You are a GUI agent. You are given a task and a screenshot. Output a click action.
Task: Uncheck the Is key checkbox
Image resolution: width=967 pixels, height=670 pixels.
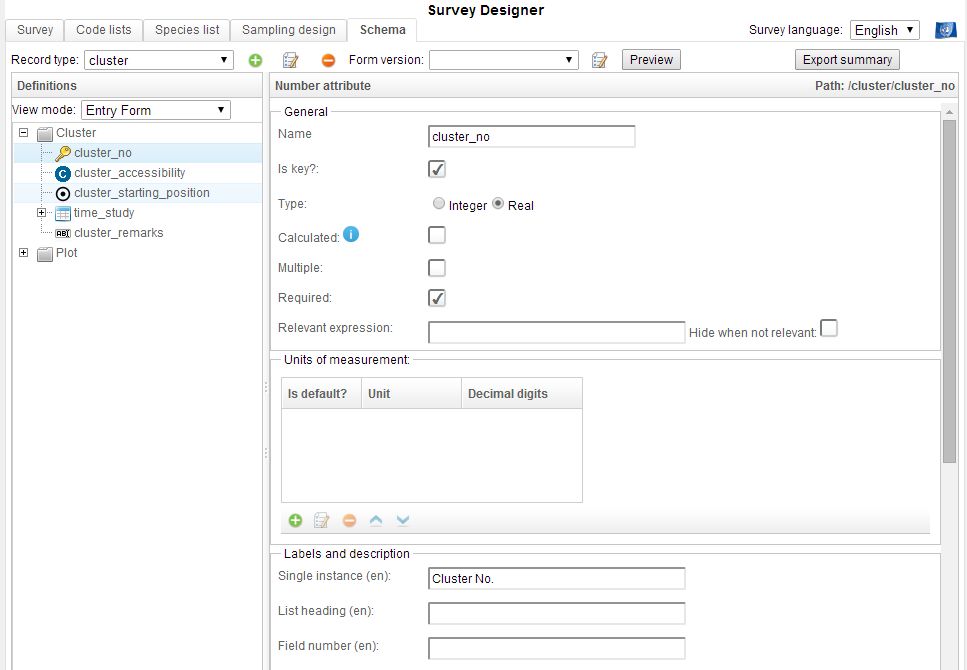pyautogui.click(x=437, y=169)
